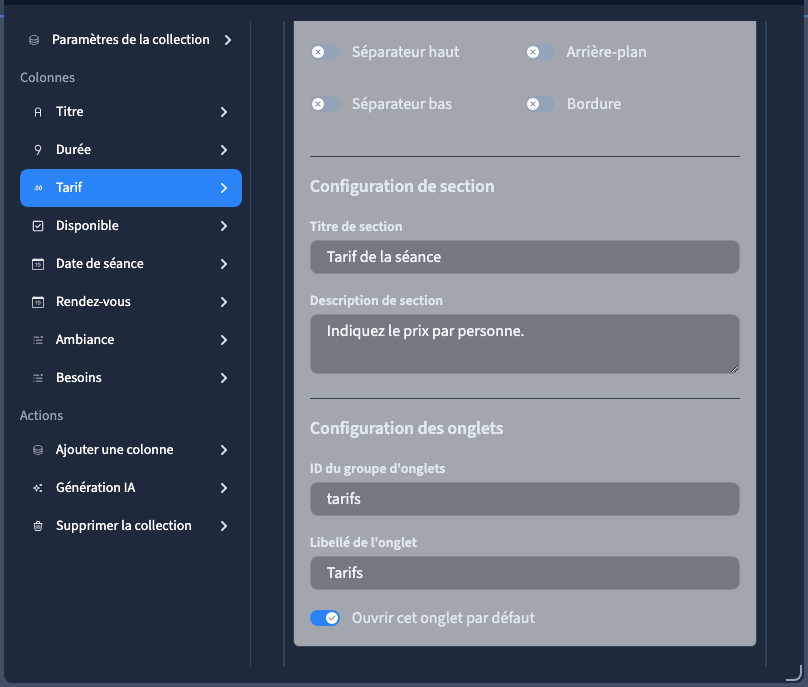This screenshot has width=808, height=687.
Task: Click the Actions section label
Action: (x=41, y=415)
